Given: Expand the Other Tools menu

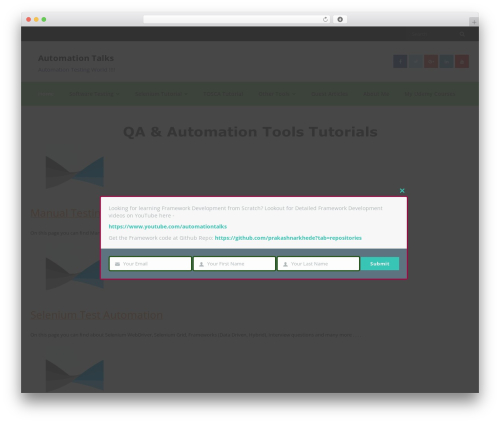Looking at the screenshot, I should coord(277,94).
